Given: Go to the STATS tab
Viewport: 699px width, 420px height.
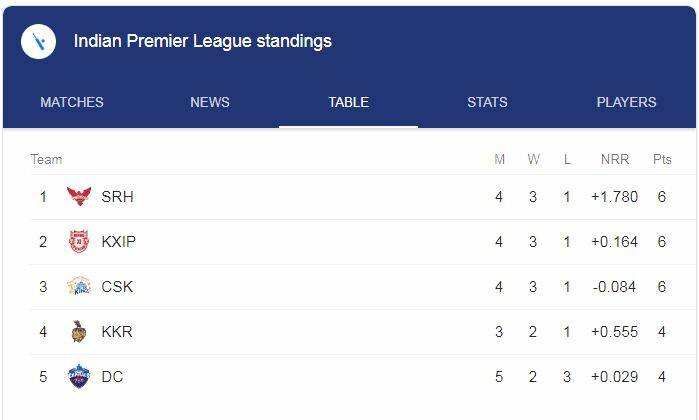Looking at the screenshot, I should (x=487, y=102).
